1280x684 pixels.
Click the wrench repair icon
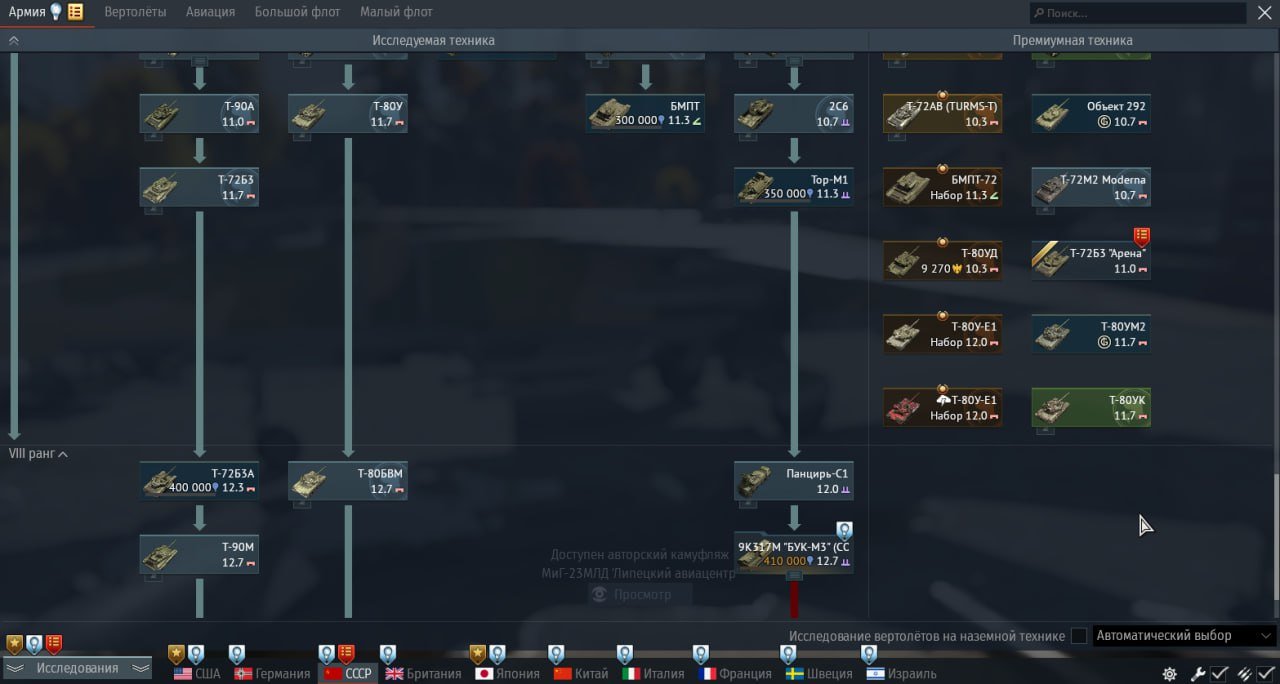(x=1197, y=674)
